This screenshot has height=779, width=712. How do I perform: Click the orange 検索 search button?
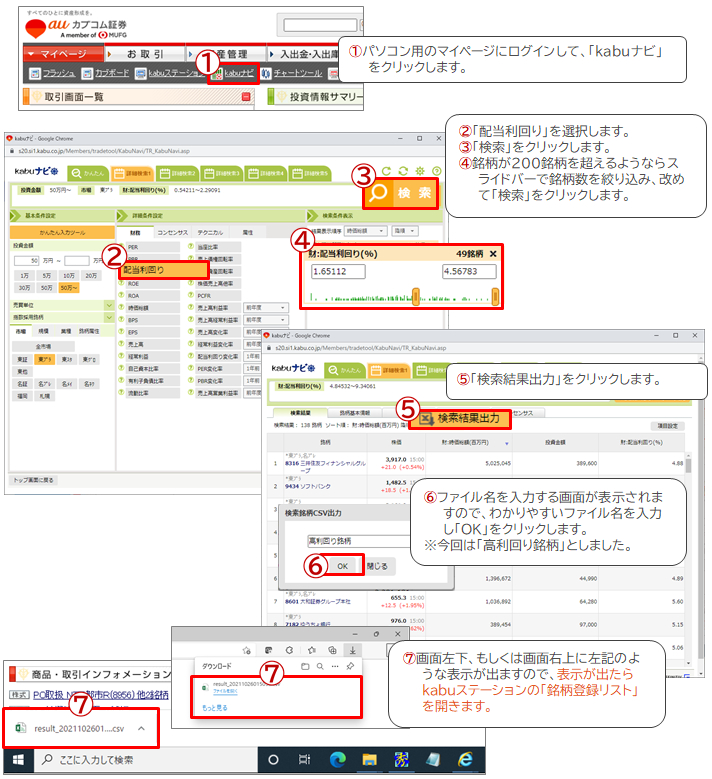[401, 193]
